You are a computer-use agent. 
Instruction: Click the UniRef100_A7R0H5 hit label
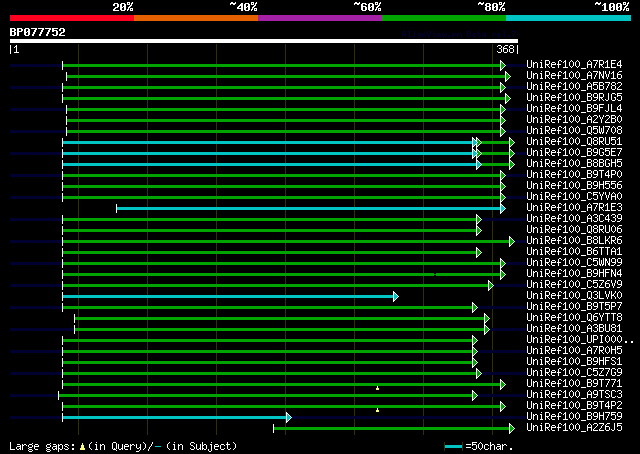pyautogui.click(x=574, y=351)
